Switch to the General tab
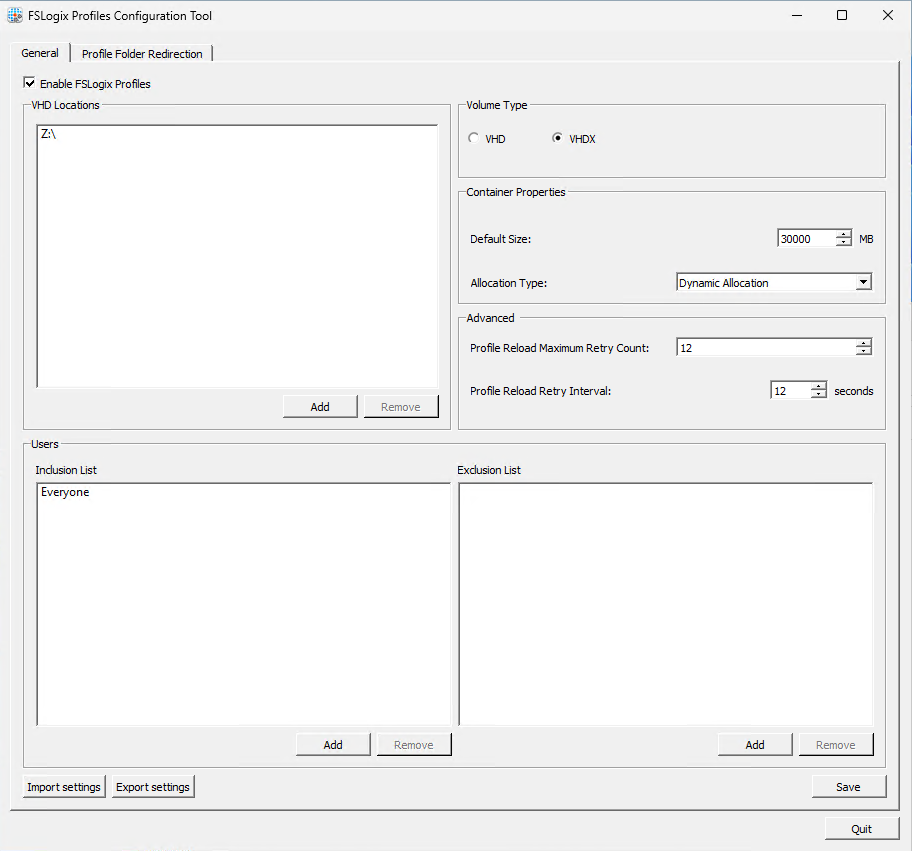 tap(40, 53)
